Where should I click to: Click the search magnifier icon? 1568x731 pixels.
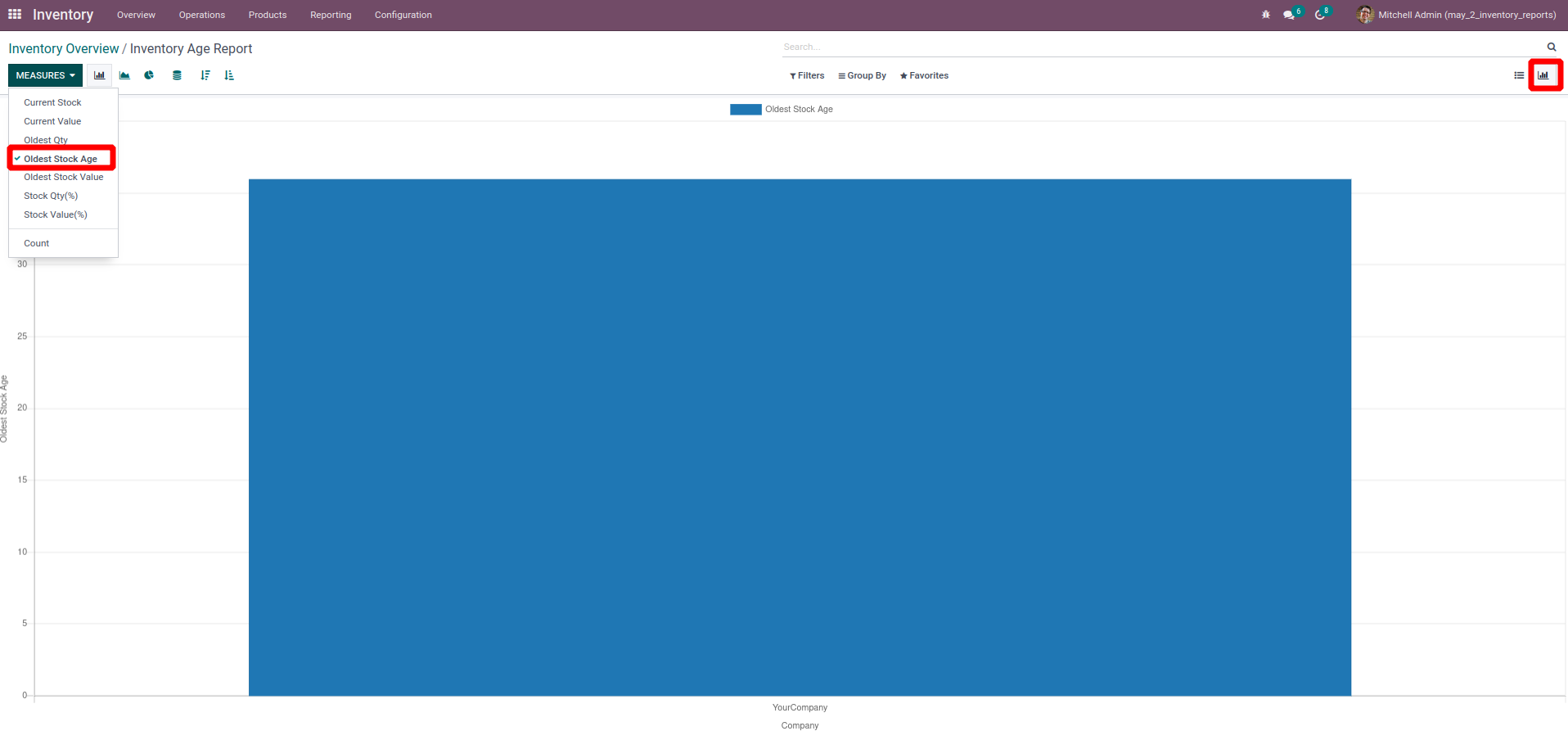point(1552,47)
